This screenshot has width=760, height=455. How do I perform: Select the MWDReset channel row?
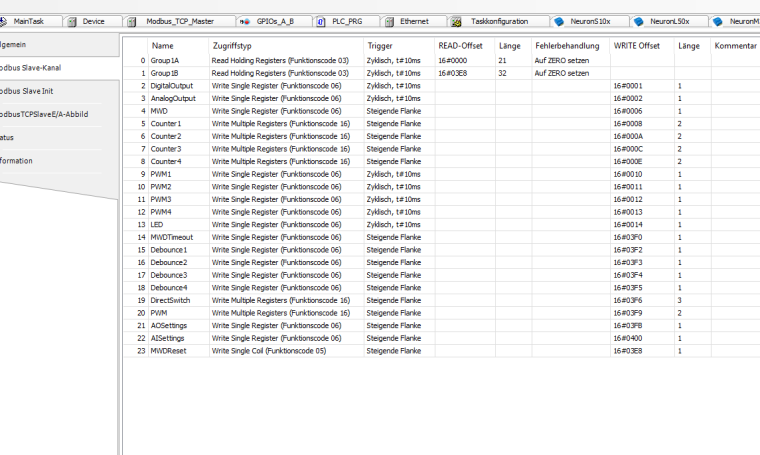(x=171, y=351)
